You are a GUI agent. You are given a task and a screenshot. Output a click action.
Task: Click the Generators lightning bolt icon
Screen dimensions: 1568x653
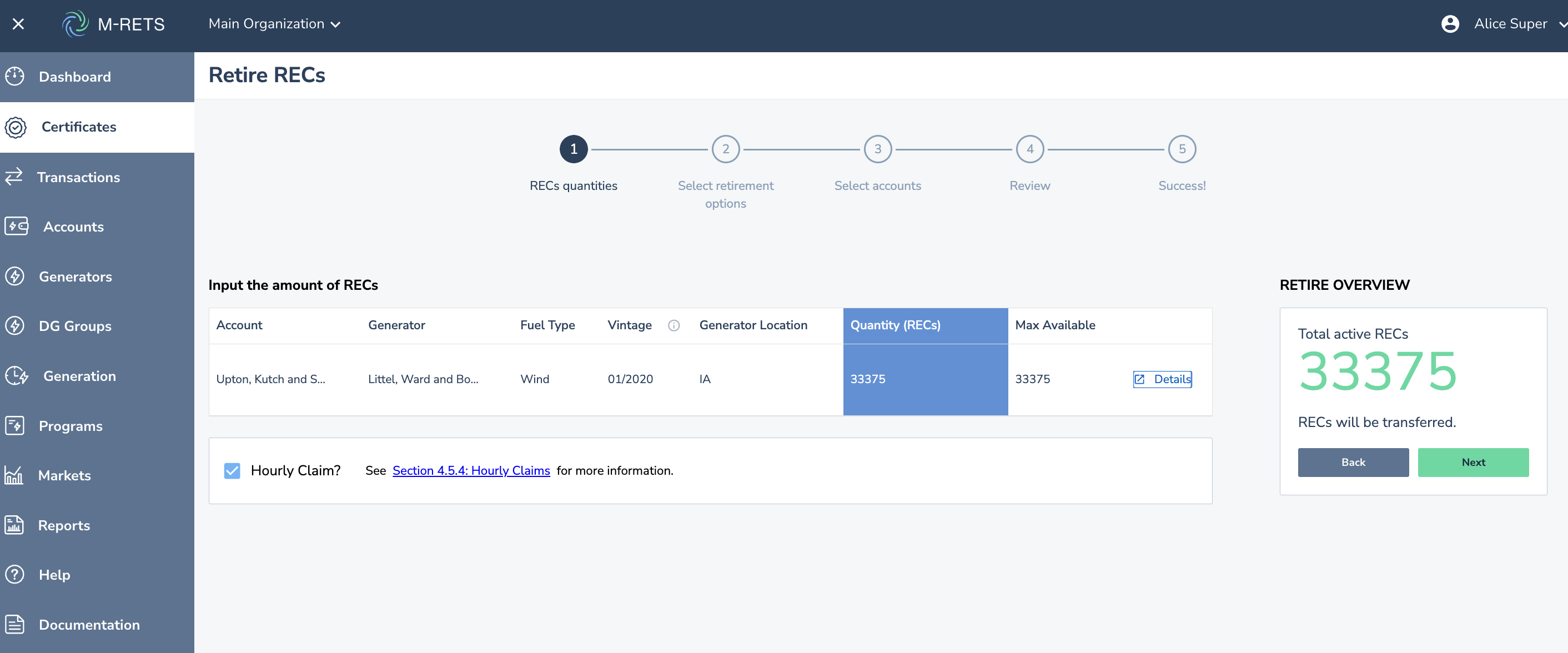point(14,277)
